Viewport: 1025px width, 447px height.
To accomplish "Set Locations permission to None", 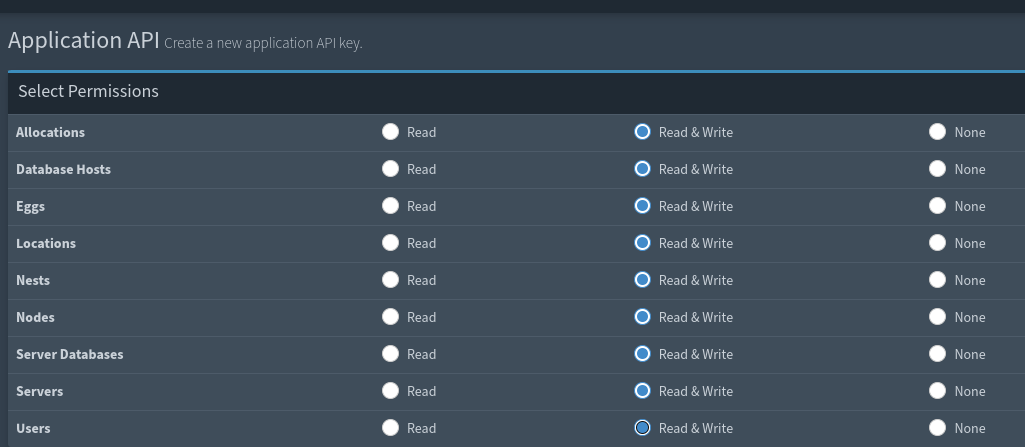I will [x=937, y=243].
